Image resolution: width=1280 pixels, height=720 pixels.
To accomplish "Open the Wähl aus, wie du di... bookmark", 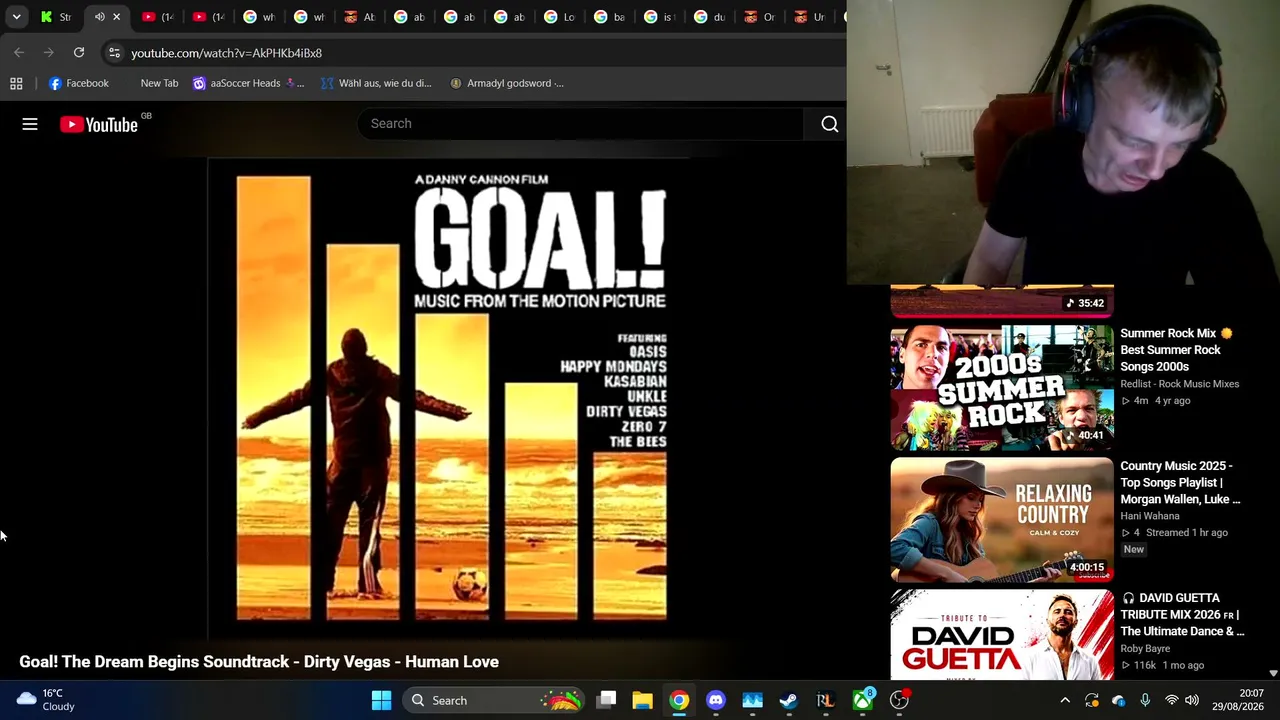I will [376, 83].
